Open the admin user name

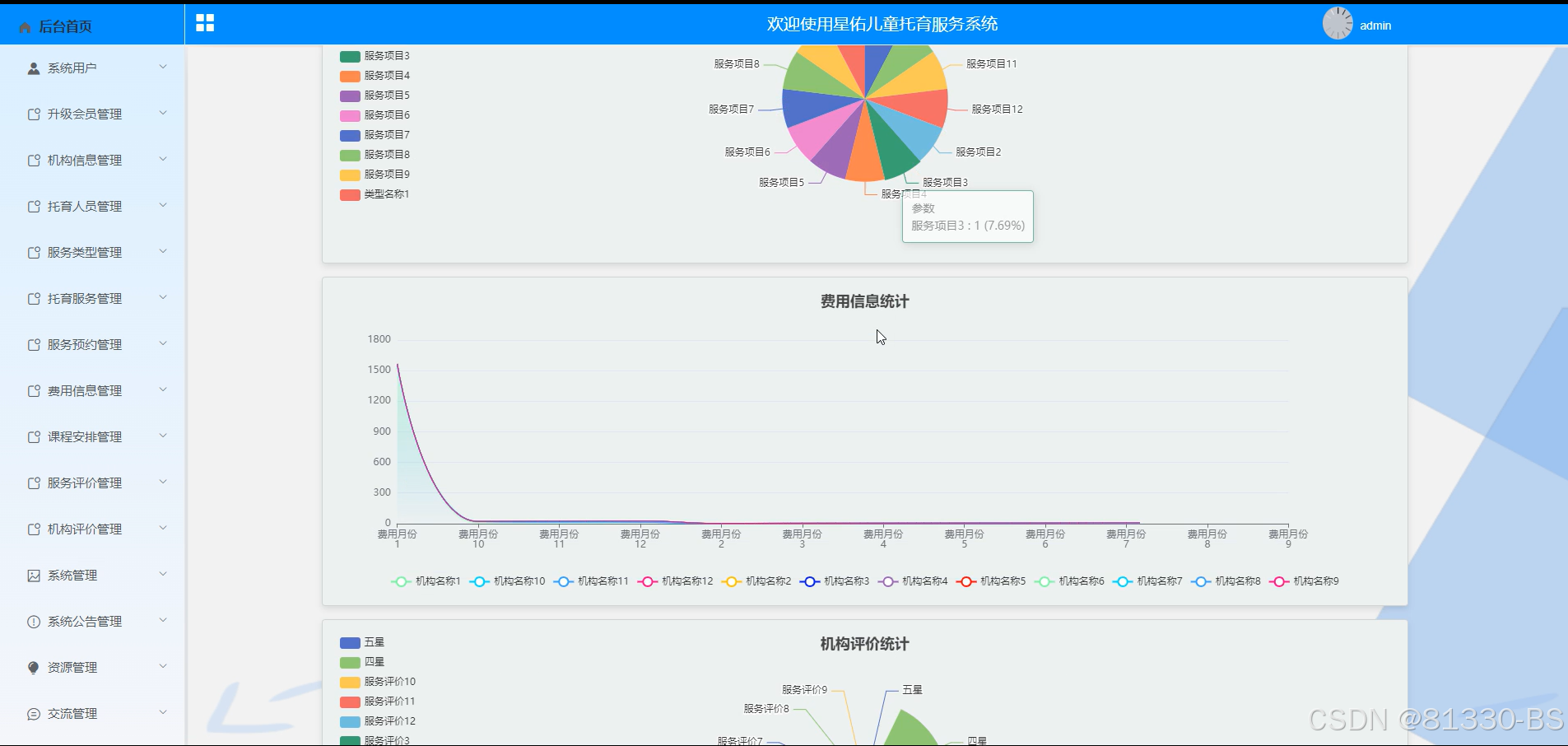1375,26
